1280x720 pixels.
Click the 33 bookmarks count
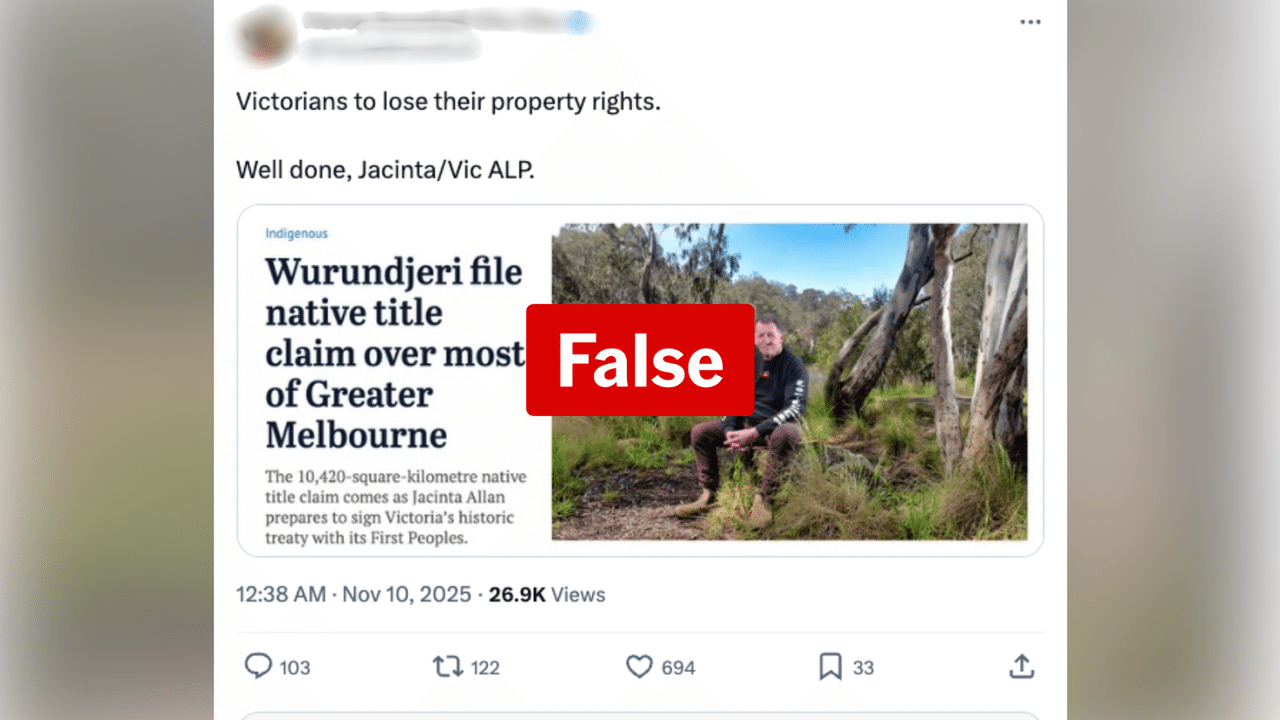coord(863,667)
